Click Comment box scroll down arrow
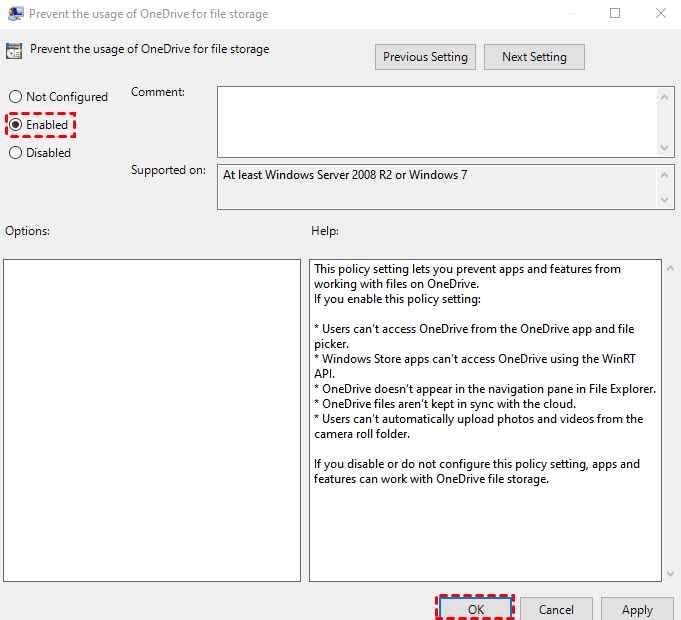681x620 pixels. (664, 148)
